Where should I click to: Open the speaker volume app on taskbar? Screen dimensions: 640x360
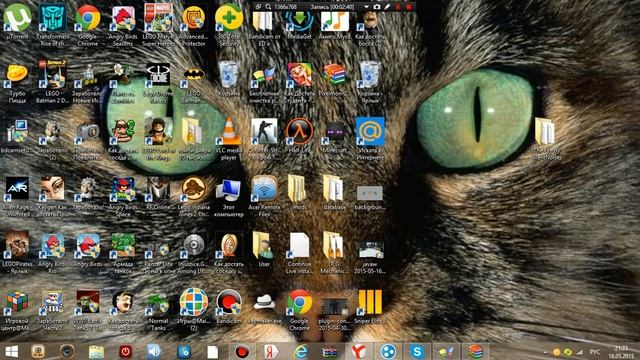pyautogui.click(x=154, y=351)
